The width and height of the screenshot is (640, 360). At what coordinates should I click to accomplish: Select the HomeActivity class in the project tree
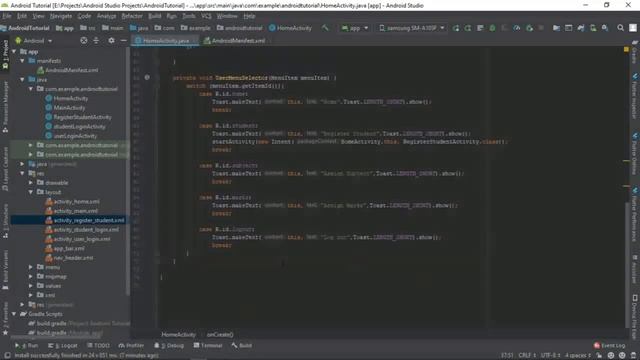[x=67, y=98]
